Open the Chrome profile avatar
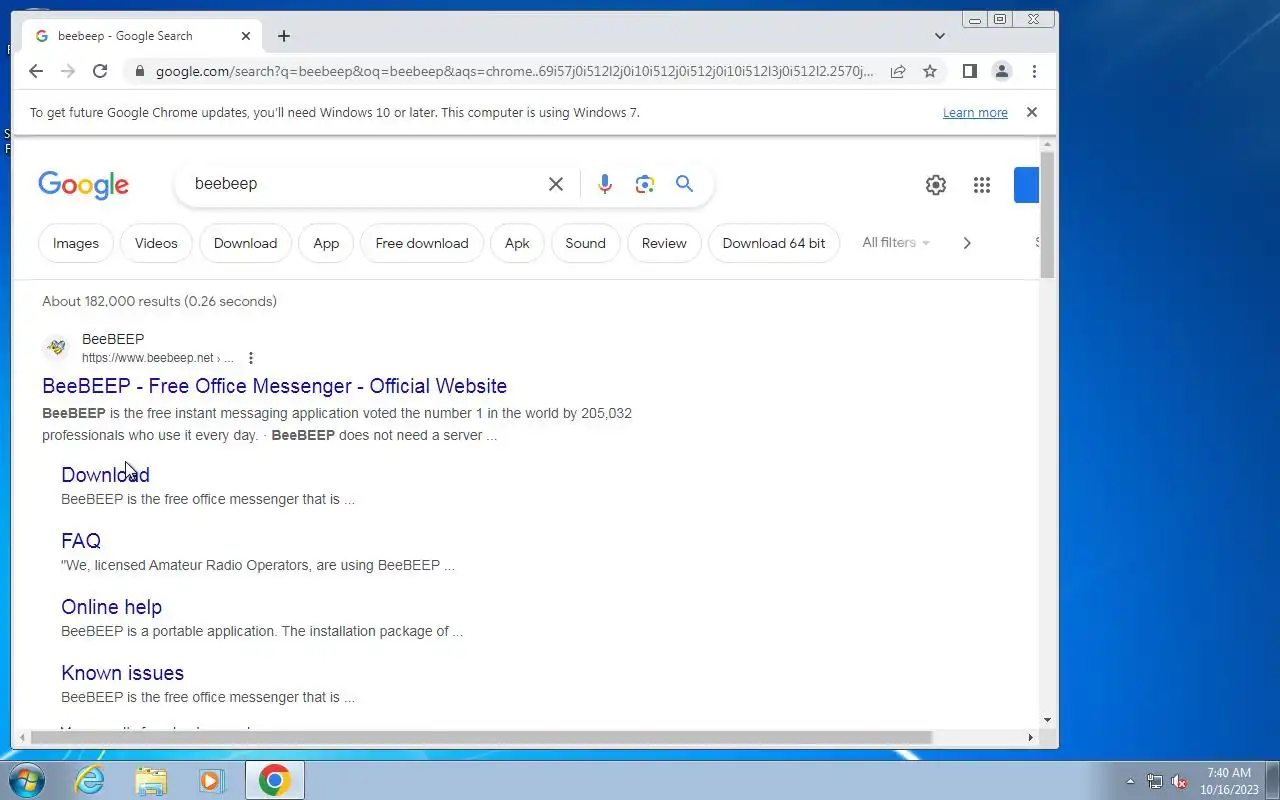This screenshot has width=1280, height=800. (1001, 71)
